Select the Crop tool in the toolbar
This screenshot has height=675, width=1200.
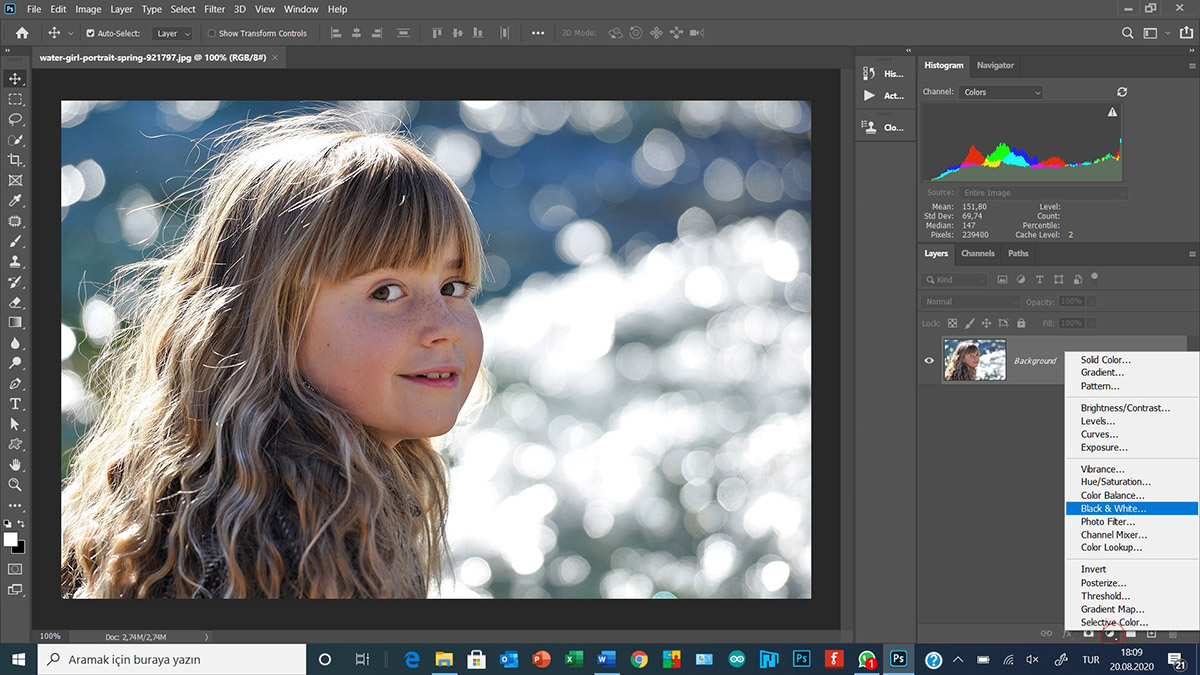coord(15,160)
